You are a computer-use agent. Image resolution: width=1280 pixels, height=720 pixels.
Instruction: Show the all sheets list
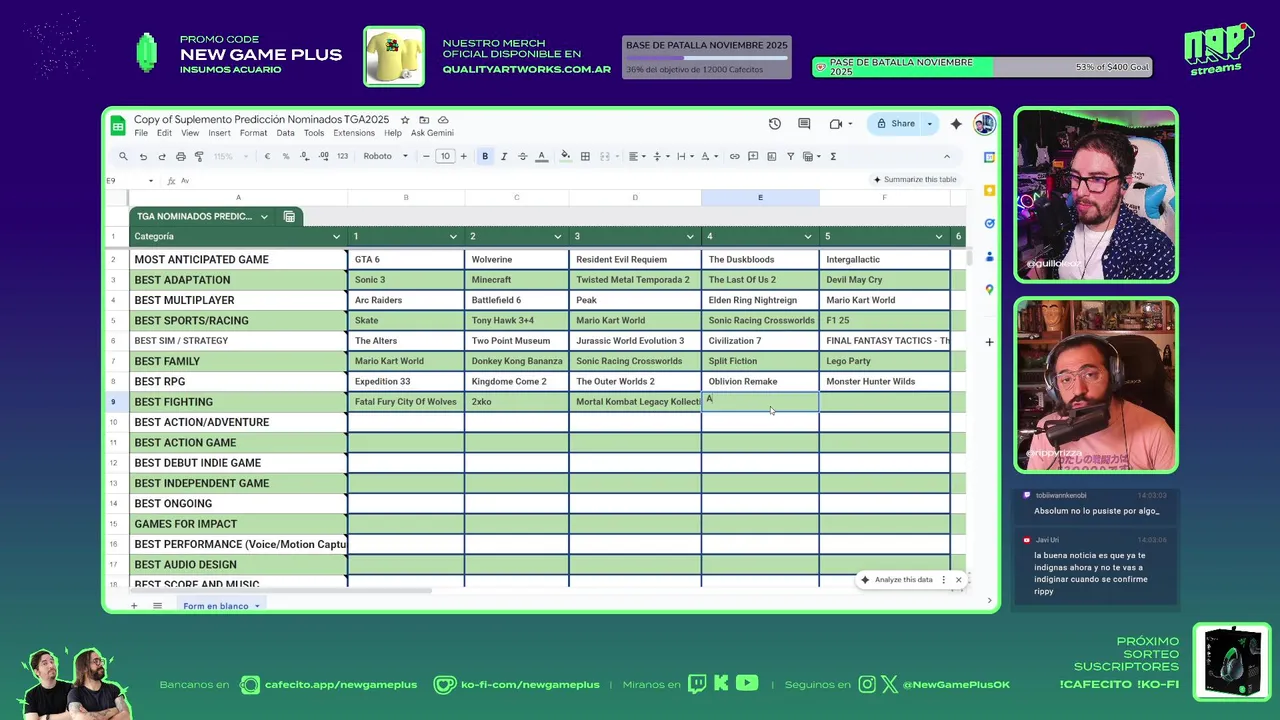point(157,606)
